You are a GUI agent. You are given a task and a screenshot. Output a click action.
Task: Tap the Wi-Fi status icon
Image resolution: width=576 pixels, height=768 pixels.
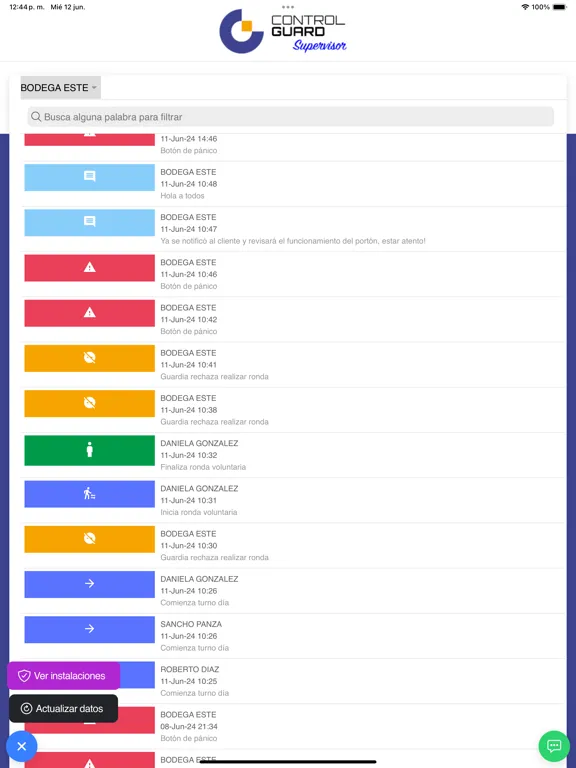point(525,7)
